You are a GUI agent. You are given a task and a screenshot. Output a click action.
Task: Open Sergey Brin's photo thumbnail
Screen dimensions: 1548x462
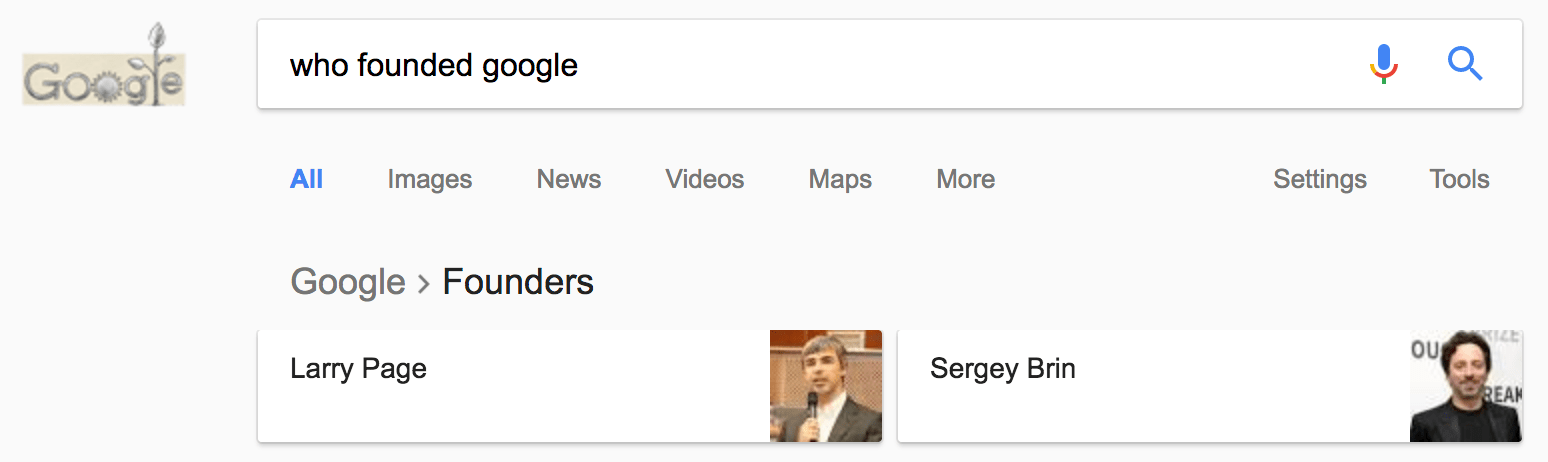1465,386
